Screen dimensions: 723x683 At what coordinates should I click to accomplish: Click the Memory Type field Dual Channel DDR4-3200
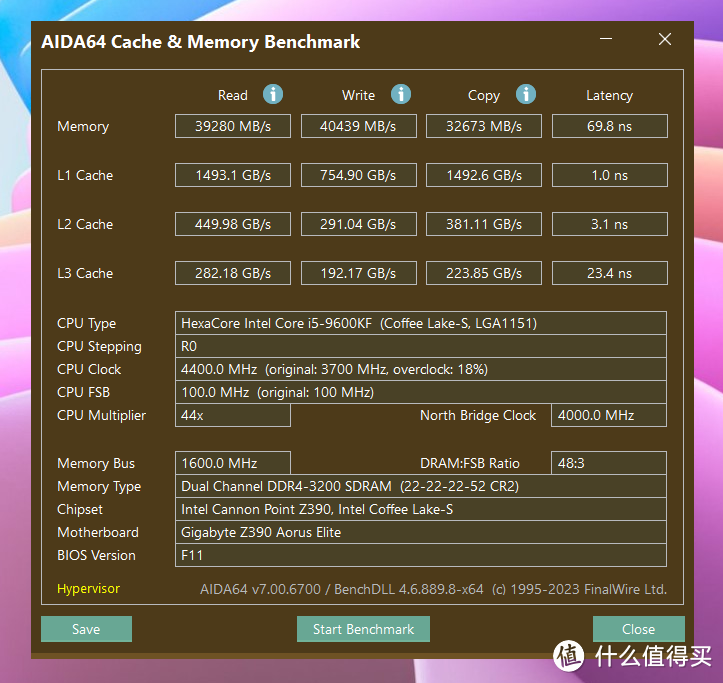click(x=421, y=486)
